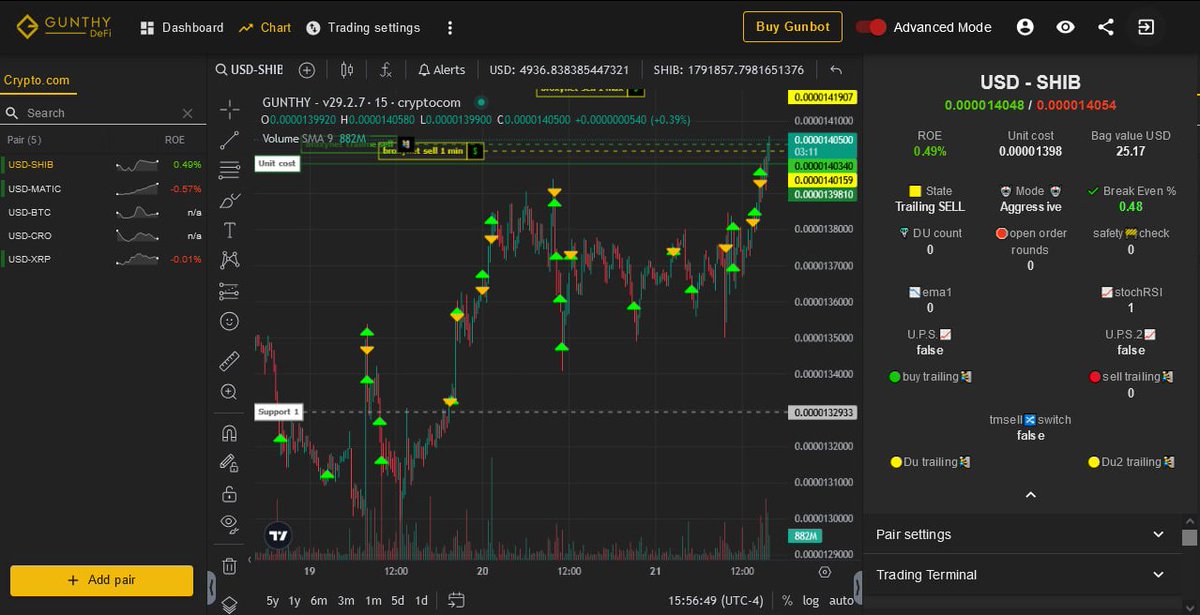Click the trash remove-drawings icon
Screen dimensions: 1200x615
point(230,565)
